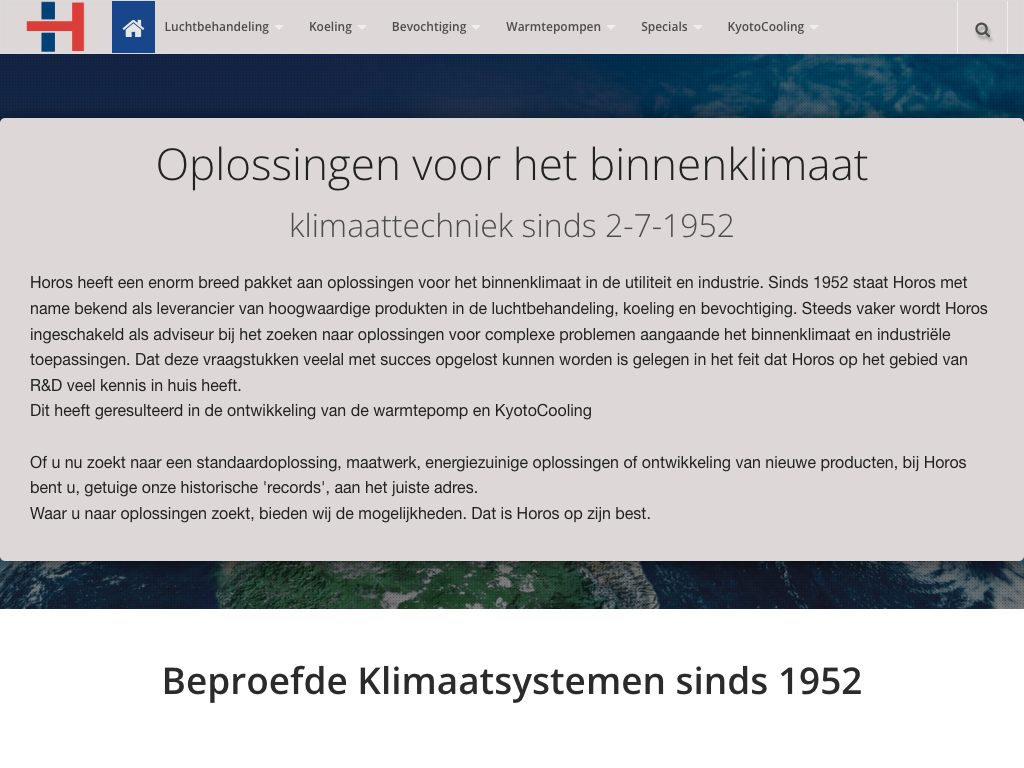Go to the home page icon
Screen dimensions: 1024x768
[x=133, y=27]
